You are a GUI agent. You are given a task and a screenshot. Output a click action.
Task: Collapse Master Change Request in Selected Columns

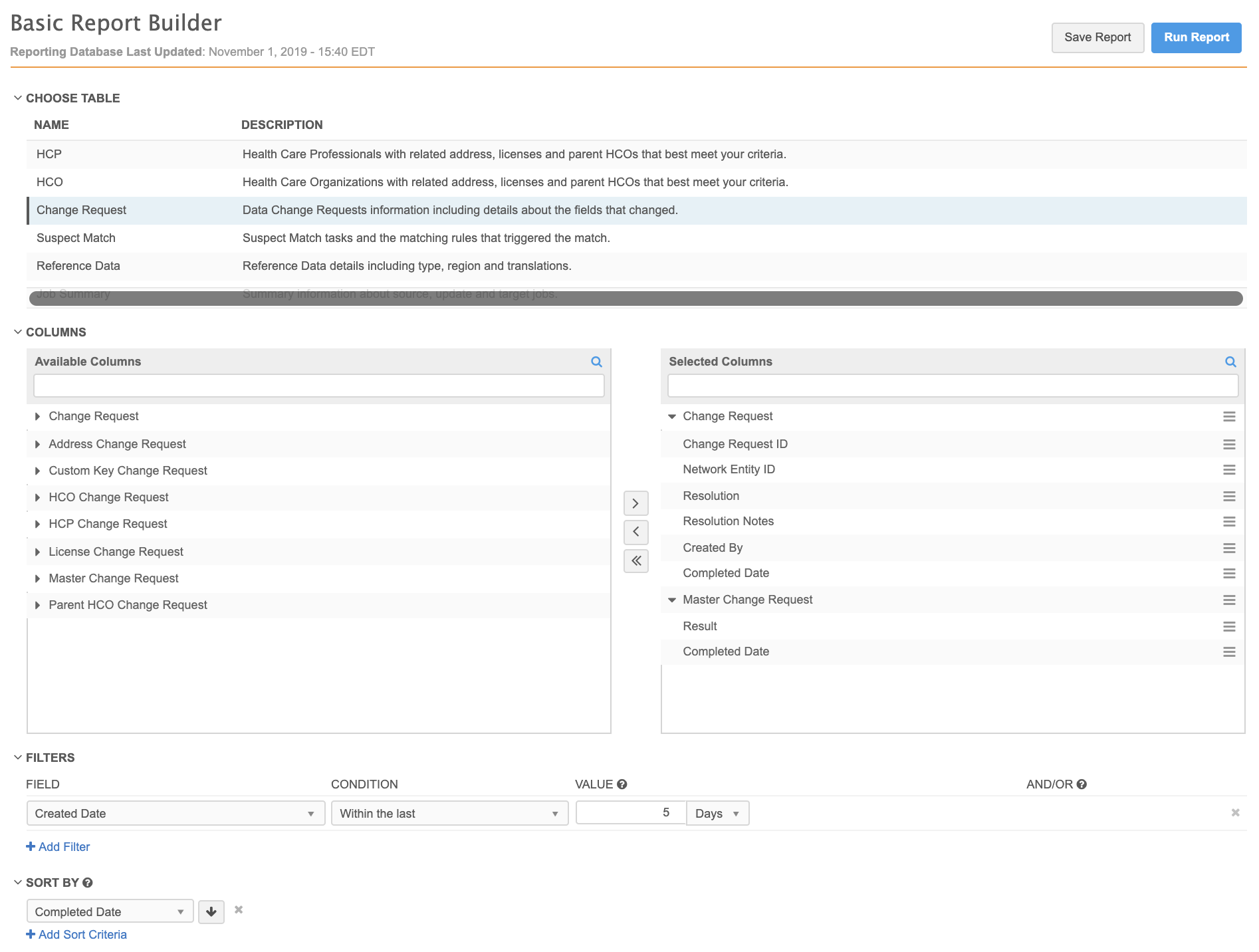(672, 600)
